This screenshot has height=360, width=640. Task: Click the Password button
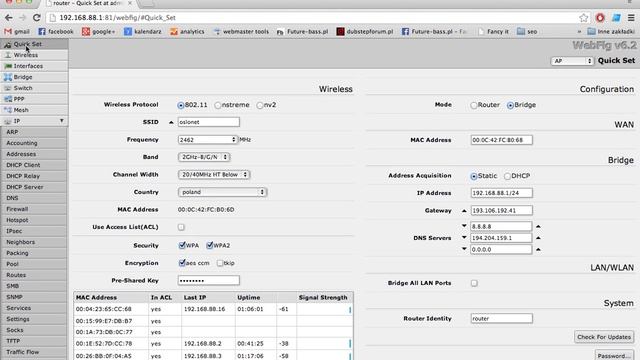pyautogui.click(x=614, y=356)
